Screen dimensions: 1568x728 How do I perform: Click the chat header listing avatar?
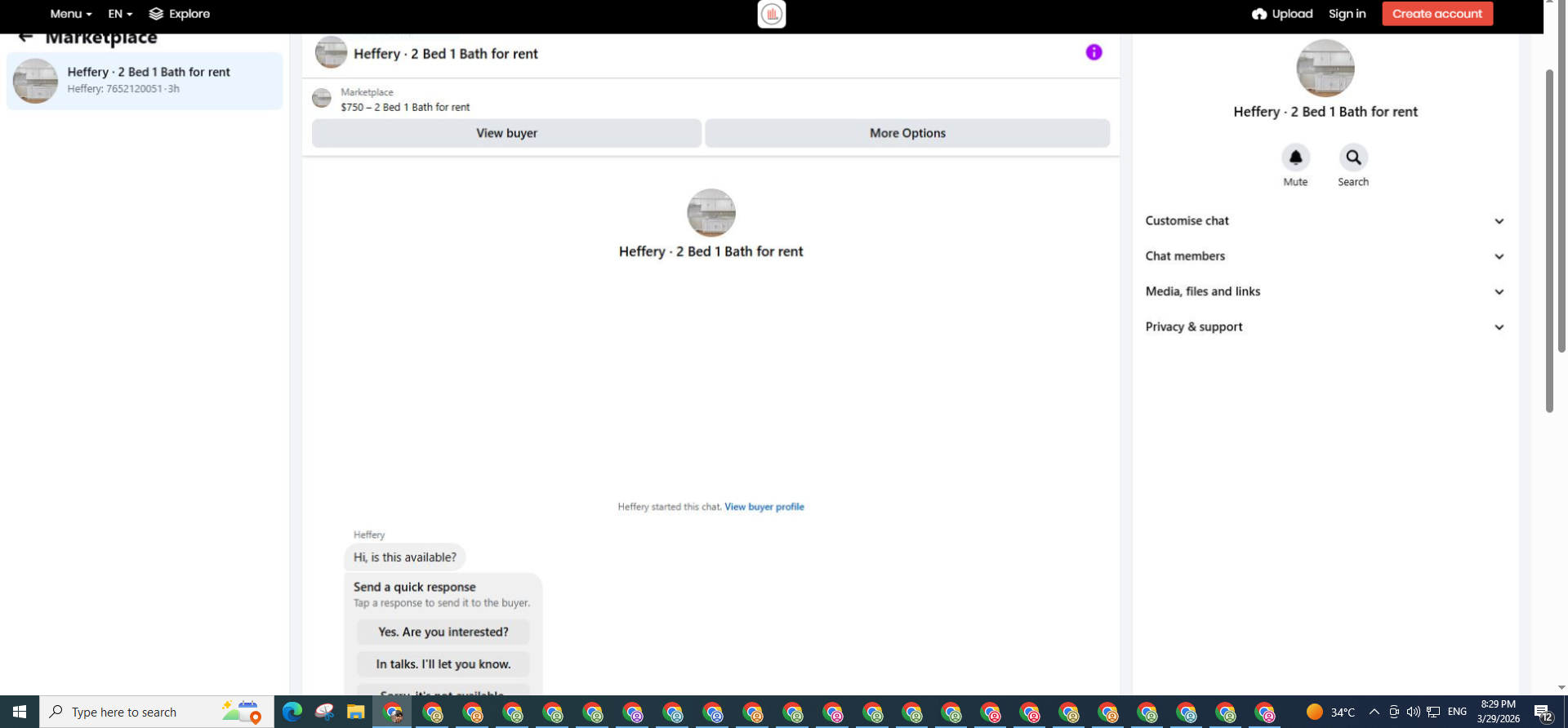point(331,53)
